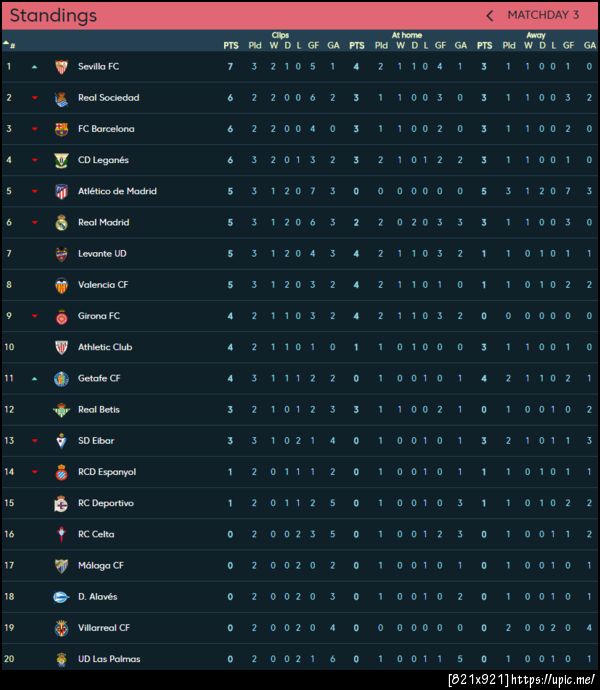Screen dimensions: 600x690
Task: Open the Getafe CF team link
Action: click(x=99, y=379)
